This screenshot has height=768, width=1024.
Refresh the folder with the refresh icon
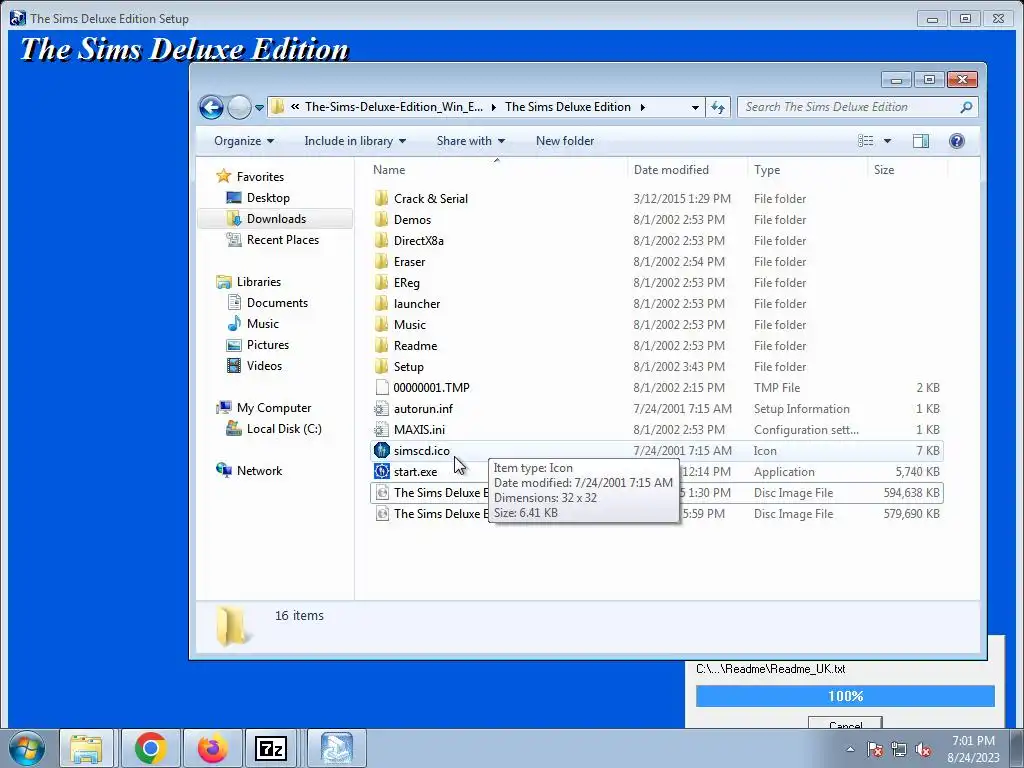tap(718, 107)
